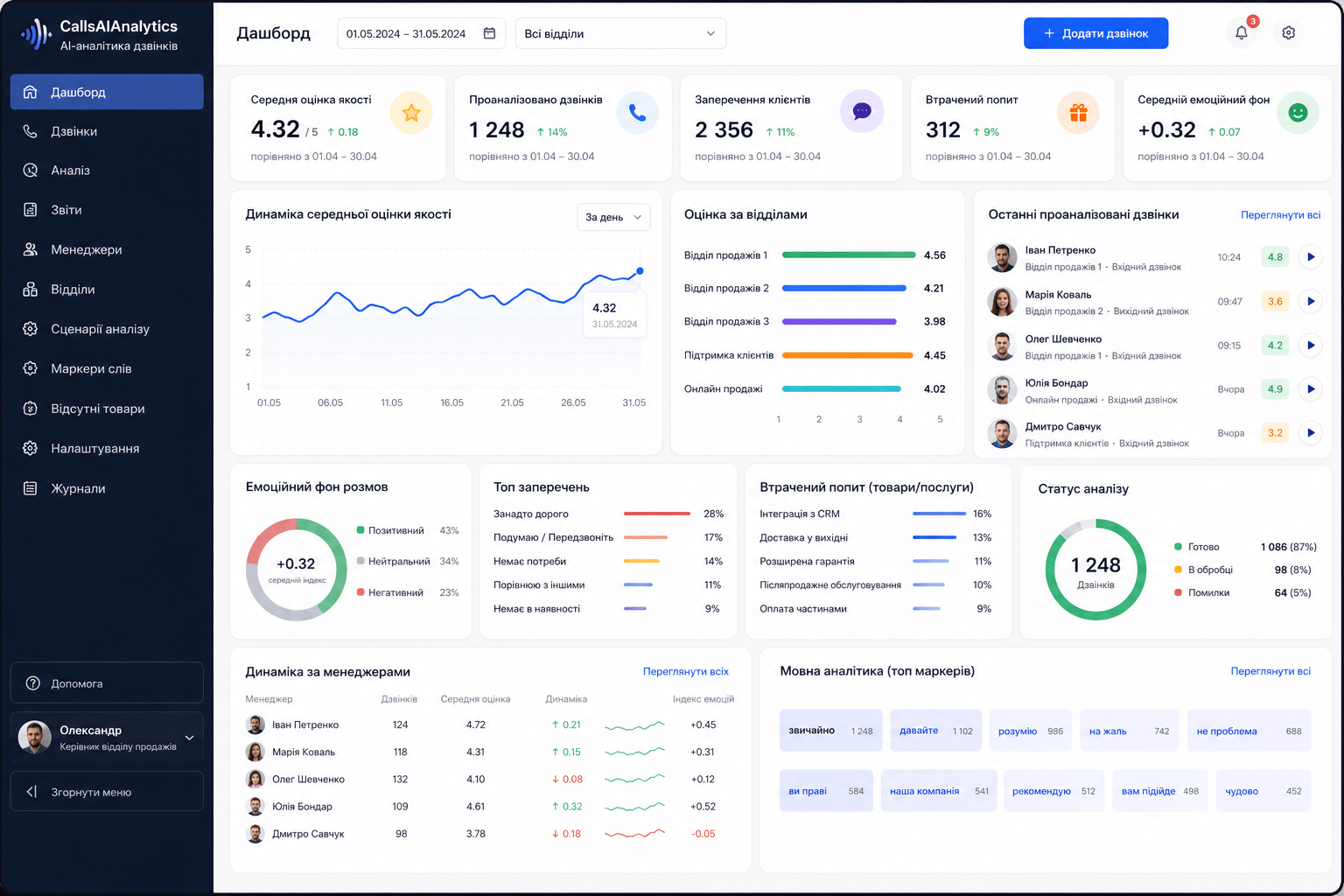This screenshot has height=896, width=1344.
Task: Click the 'звичайно' marker chip
Action: click(x=830, y=731)
